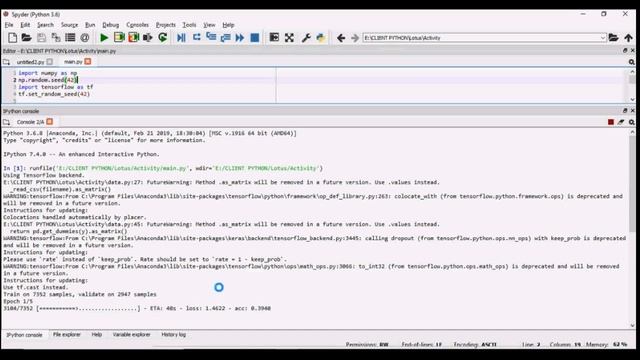
Task: Switch to bottom IPython console tab
Action: pos(24,335)
